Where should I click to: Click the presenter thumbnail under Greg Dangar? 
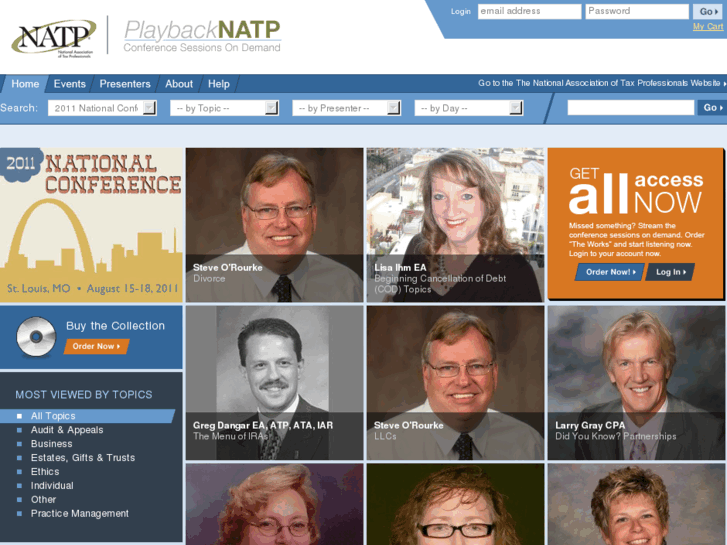click(274, 504)
